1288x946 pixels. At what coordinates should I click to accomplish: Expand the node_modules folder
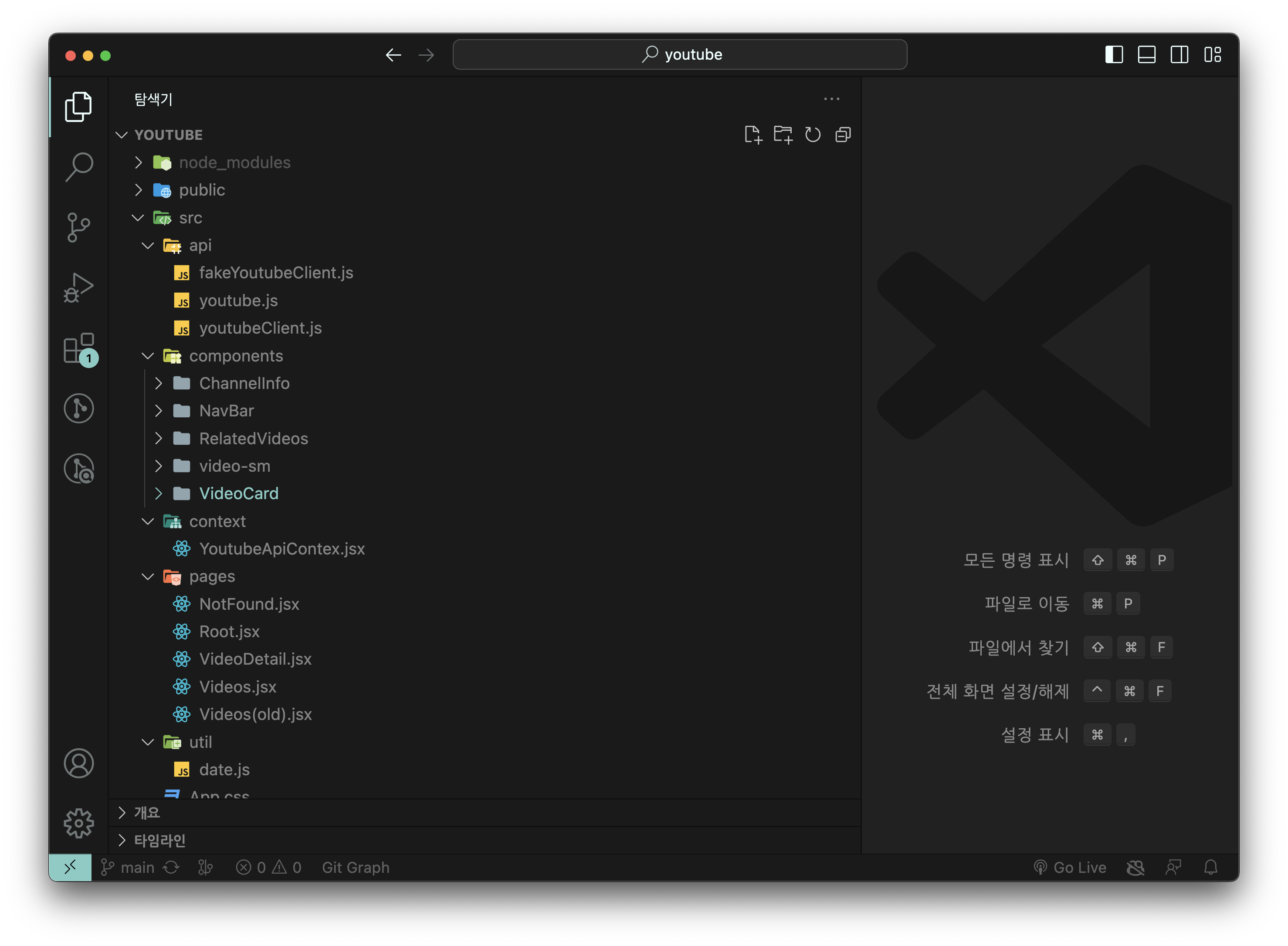[138, 162]
